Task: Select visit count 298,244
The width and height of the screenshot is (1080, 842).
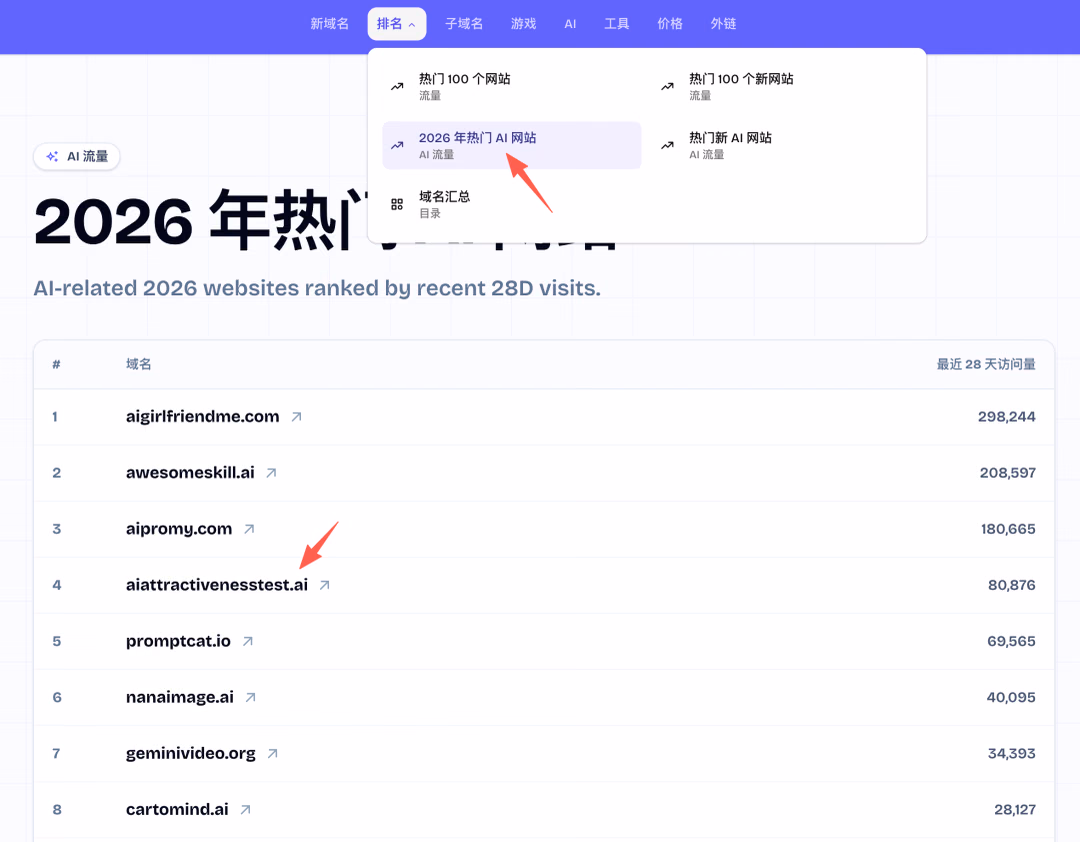Action: point(1006,417)
